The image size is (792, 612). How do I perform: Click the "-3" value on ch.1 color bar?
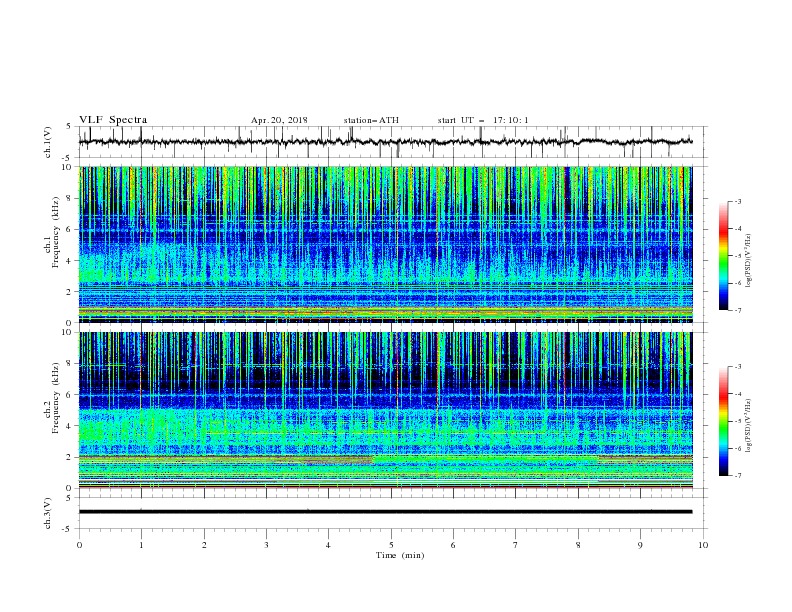tap(737, 201)
